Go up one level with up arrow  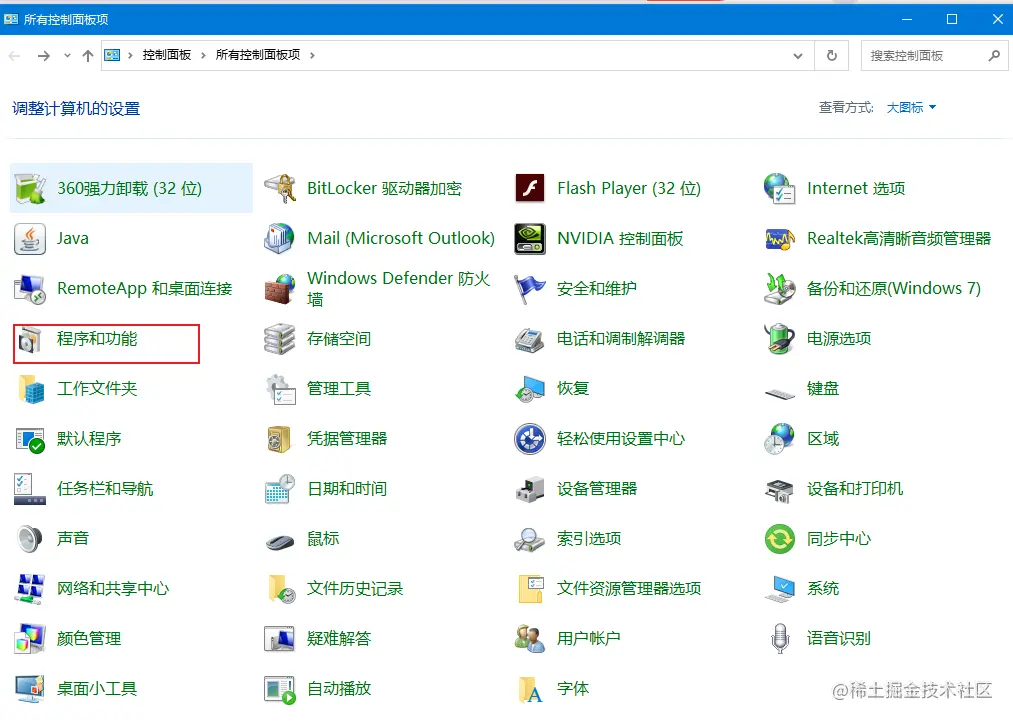pyautogui.click(x=88, y=56)
